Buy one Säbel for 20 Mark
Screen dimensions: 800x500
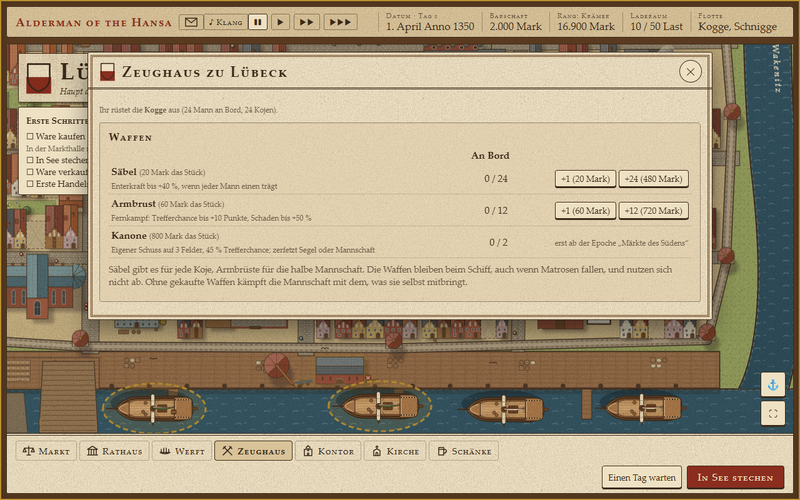click(x=585, y=179)
